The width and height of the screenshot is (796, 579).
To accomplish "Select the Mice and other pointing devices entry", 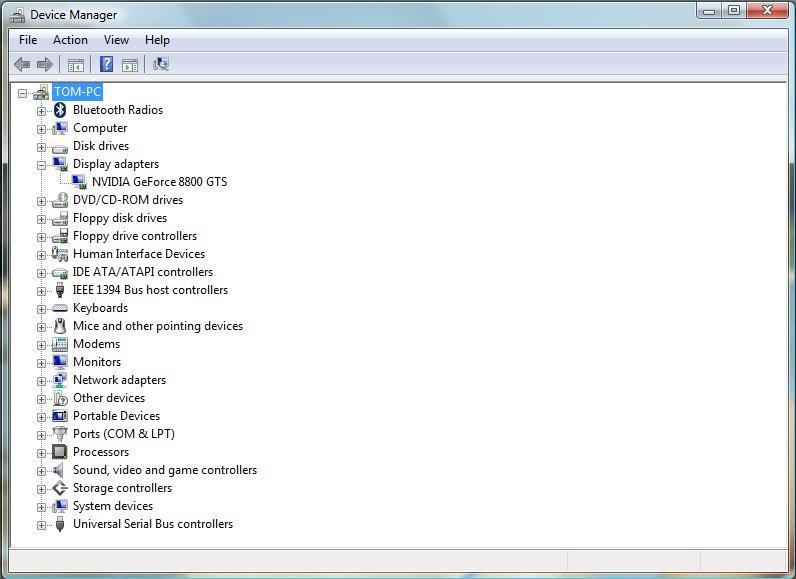I will (x=157, y=326).
